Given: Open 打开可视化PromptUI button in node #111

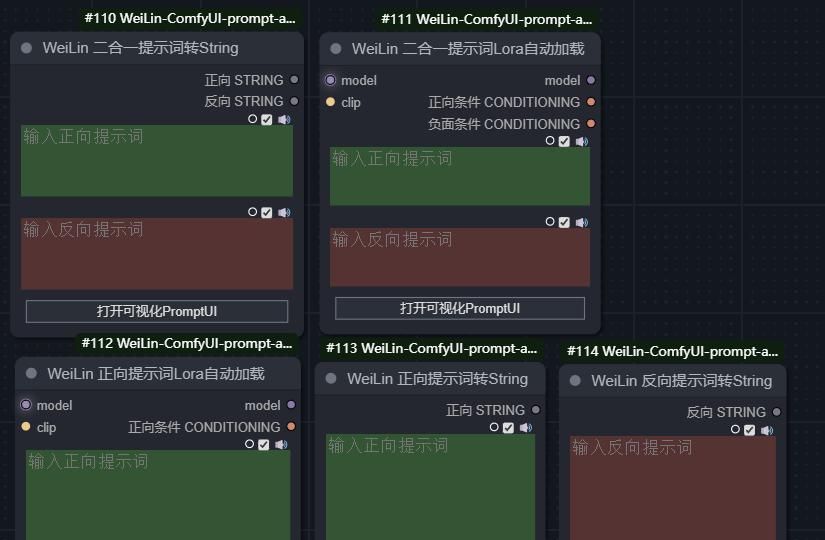Looking at the screenshot, I should (x=460, y=308).
